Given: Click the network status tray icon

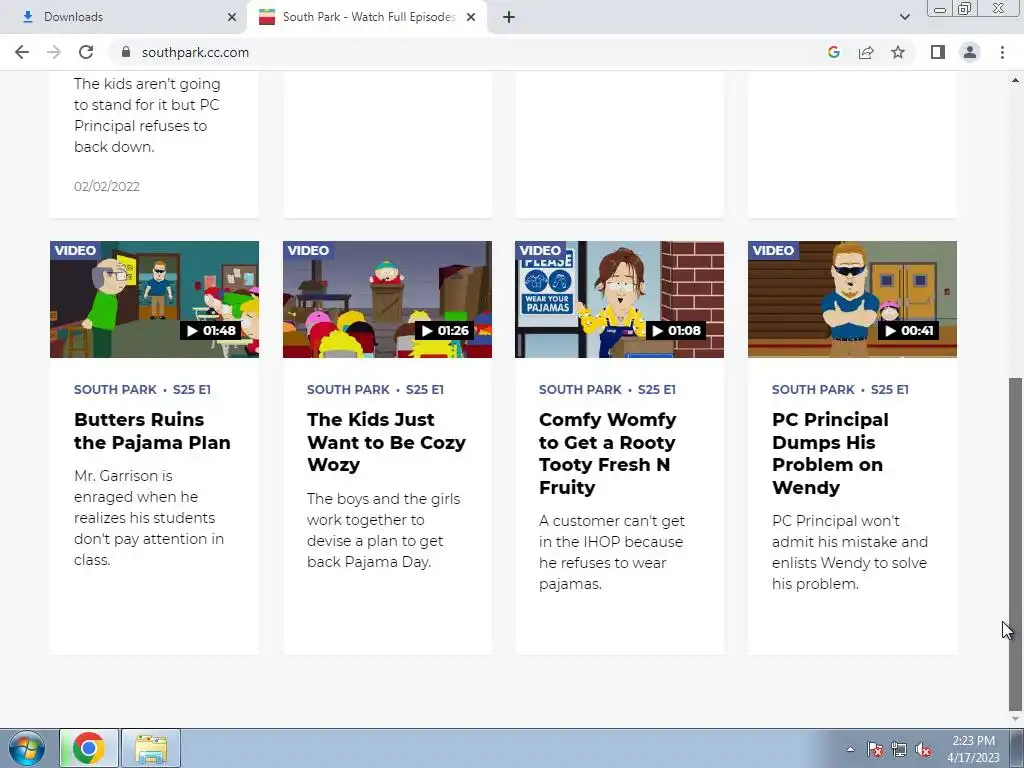Looking at the screenshot, I should point(899,749).
